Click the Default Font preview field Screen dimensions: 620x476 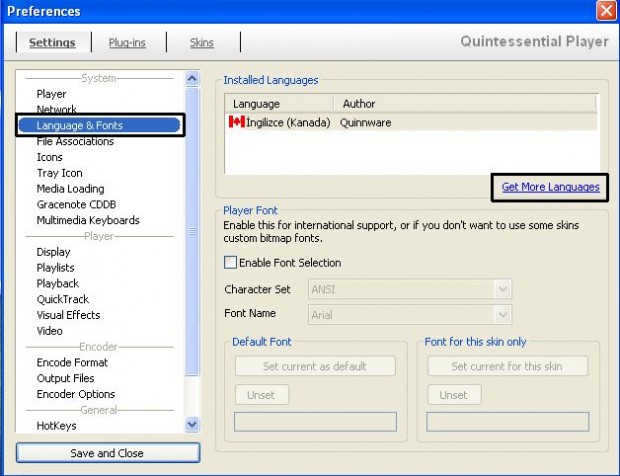coord(315,422)
